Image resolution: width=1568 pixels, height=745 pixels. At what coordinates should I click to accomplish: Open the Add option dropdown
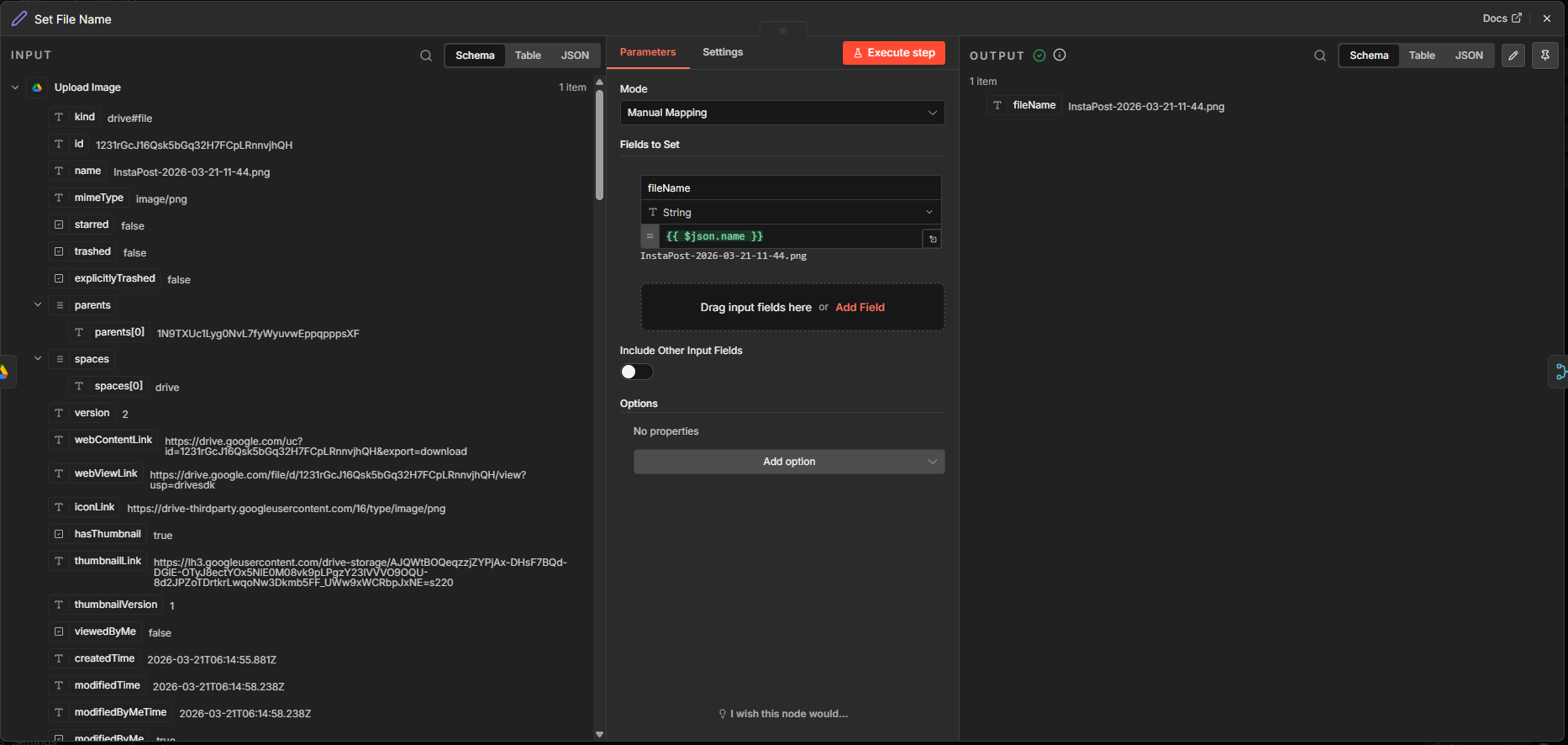coord(788,462)
